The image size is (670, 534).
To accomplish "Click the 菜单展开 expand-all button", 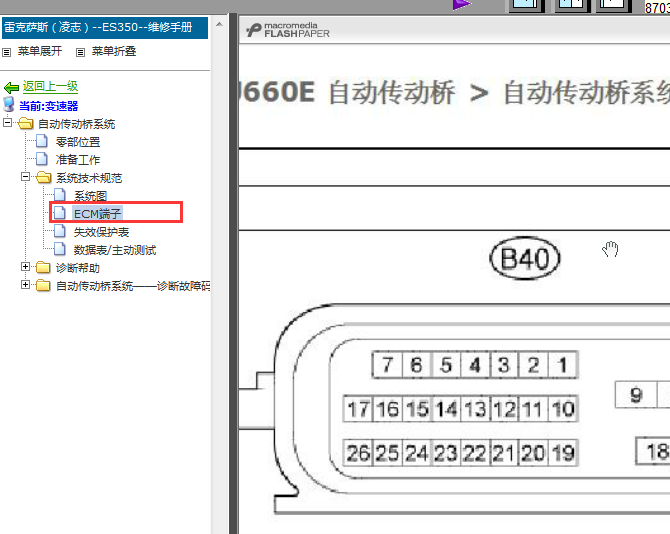I will pyautogui.click(x=40, y=51).
